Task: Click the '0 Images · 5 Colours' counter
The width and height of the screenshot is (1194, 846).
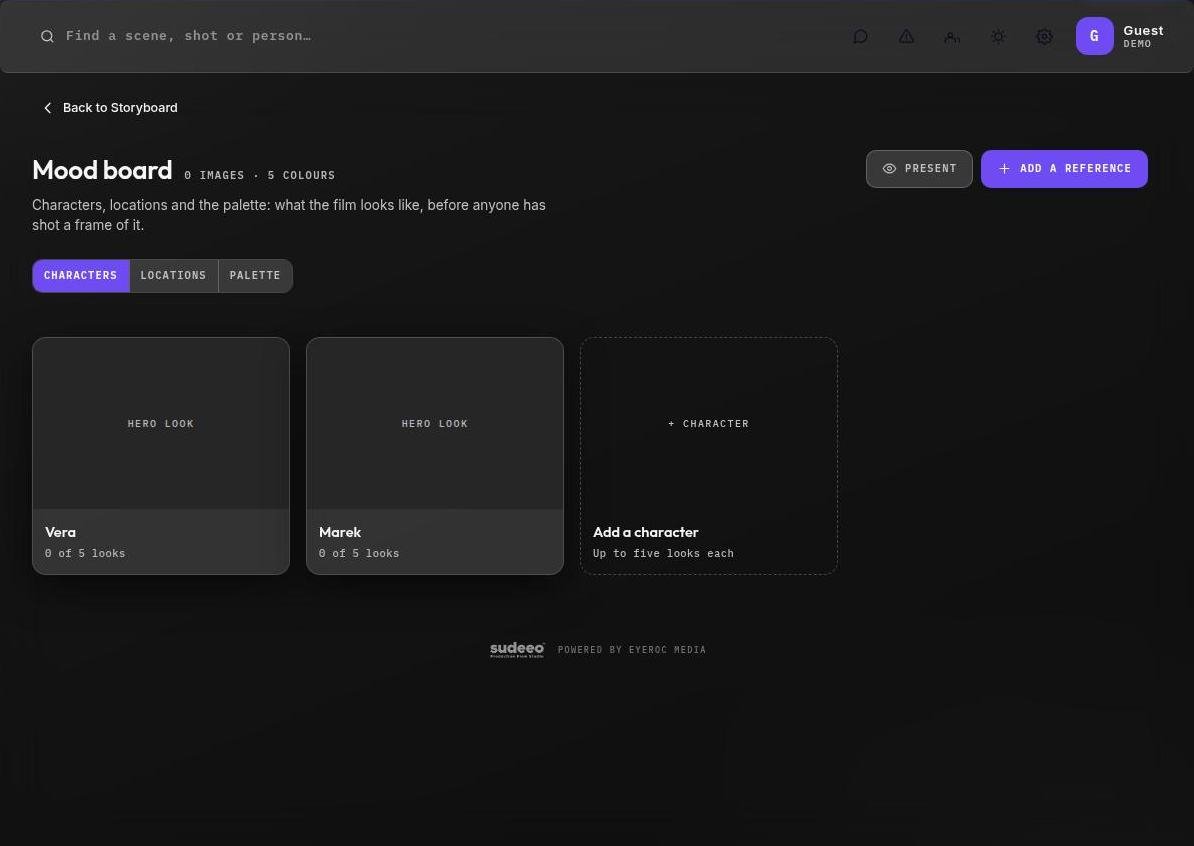Action: (260, 175)
